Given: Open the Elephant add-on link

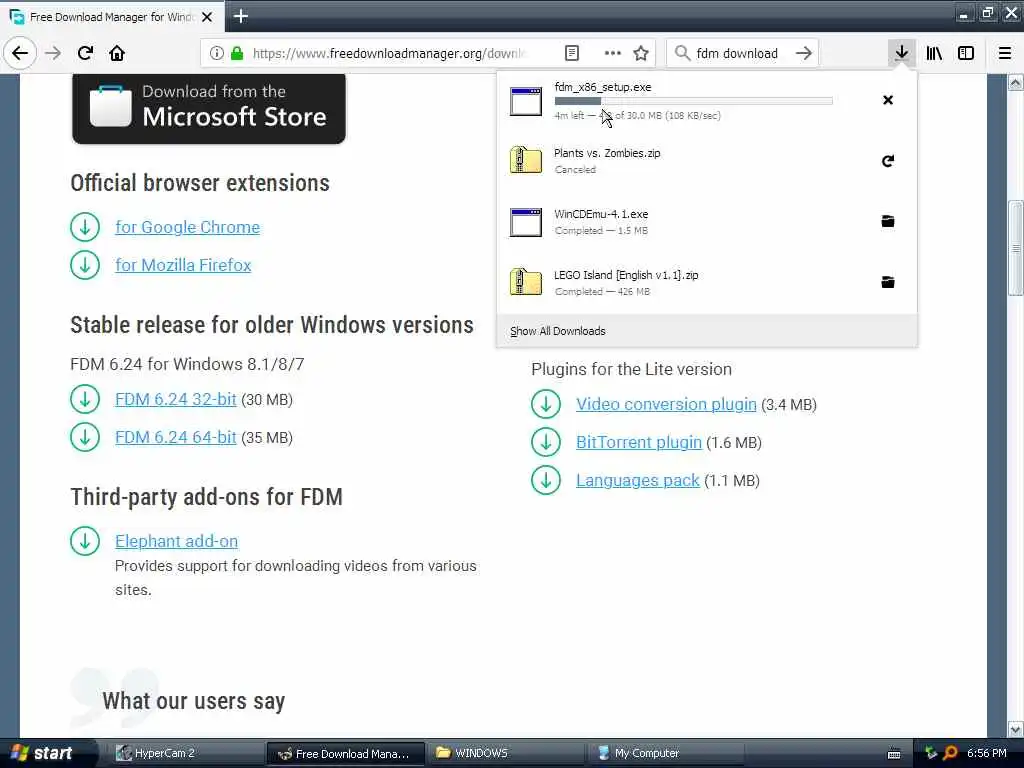Looking at the screenshot, I should pyautogui.click(x=176, y=541).
